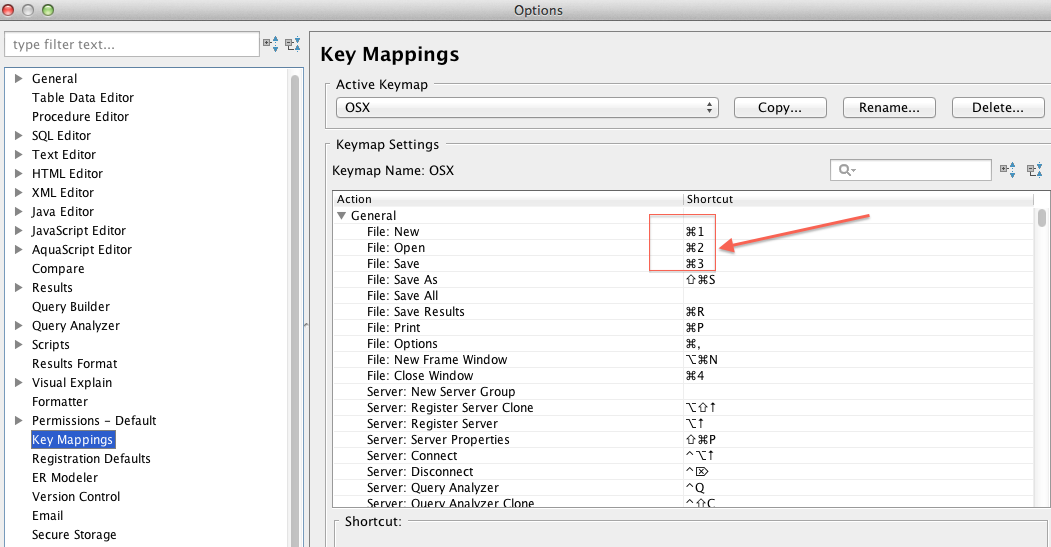The height and width of the screenshot is (547, 1051).
Task: Select the File: Save All row
Action: [683, 296]
